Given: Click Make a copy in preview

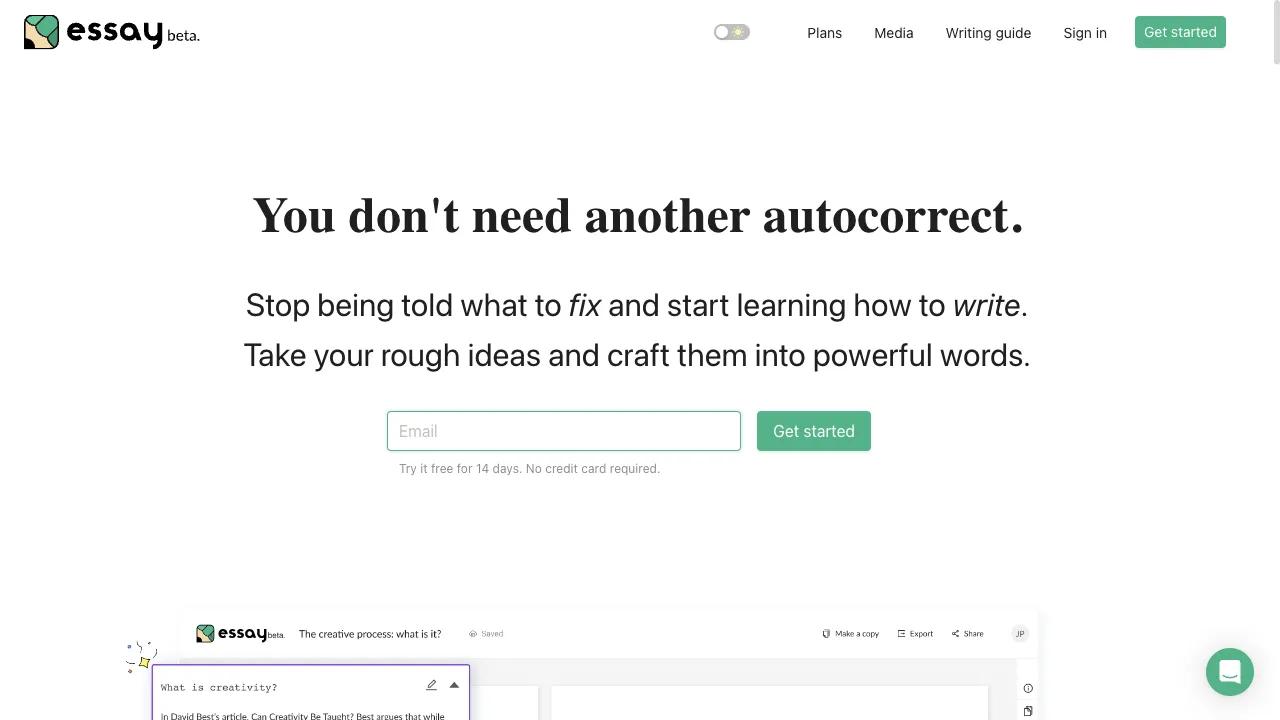Looking at the screenshot, I should click(851, 633).
